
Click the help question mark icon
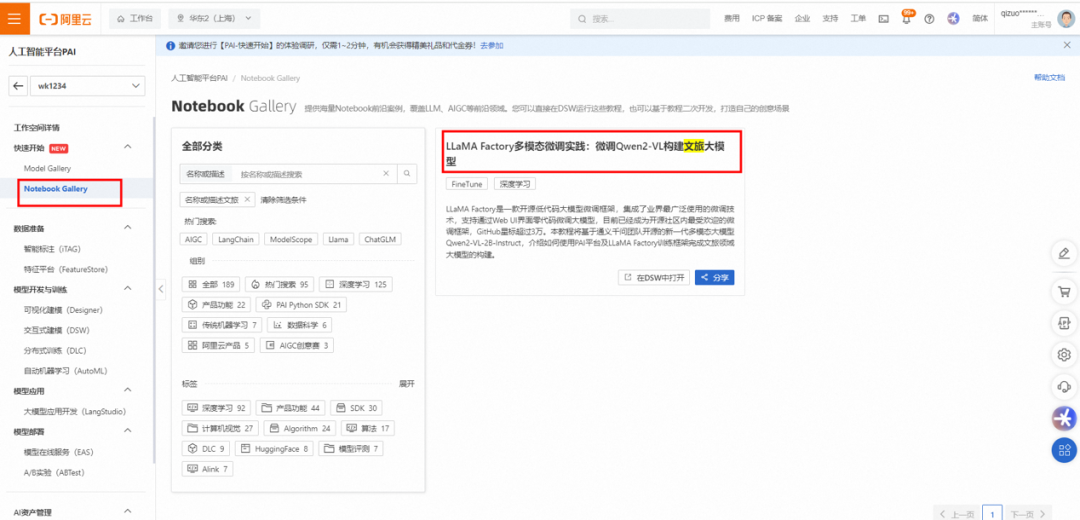point(929,19)
